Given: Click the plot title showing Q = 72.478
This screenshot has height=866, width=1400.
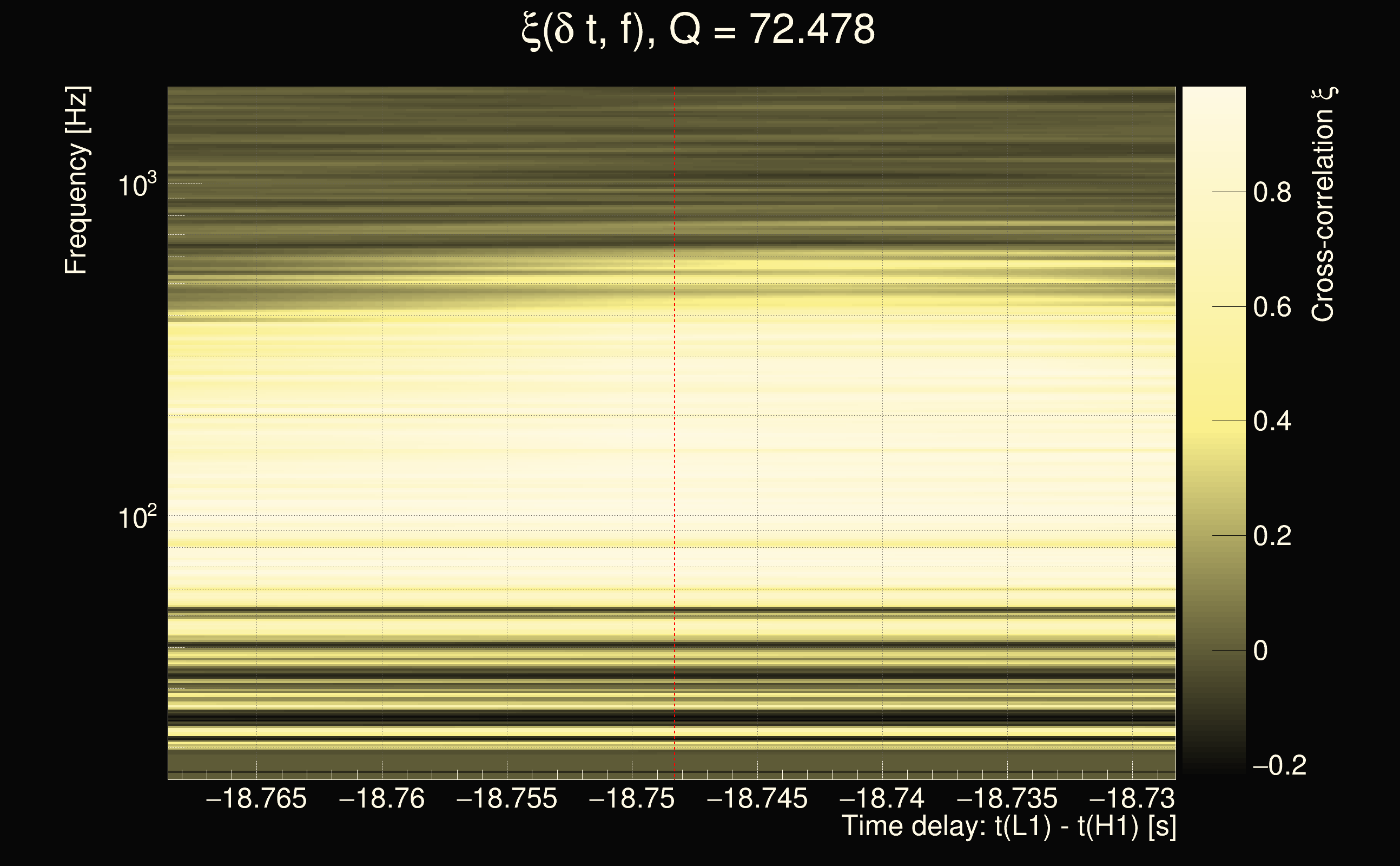Looking at the screenshot, I should (x=698, y=30).
